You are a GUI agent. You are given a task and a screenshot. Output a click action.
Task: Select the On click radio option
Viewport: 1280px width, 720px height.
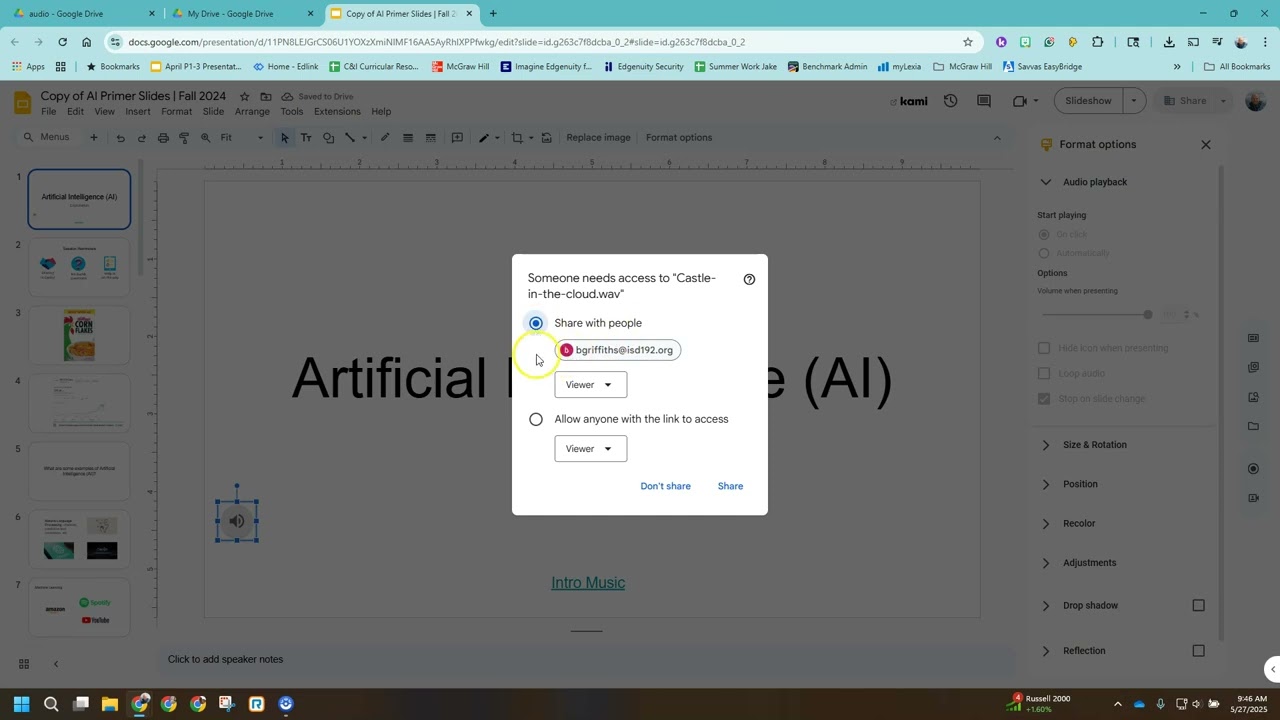1044,234
